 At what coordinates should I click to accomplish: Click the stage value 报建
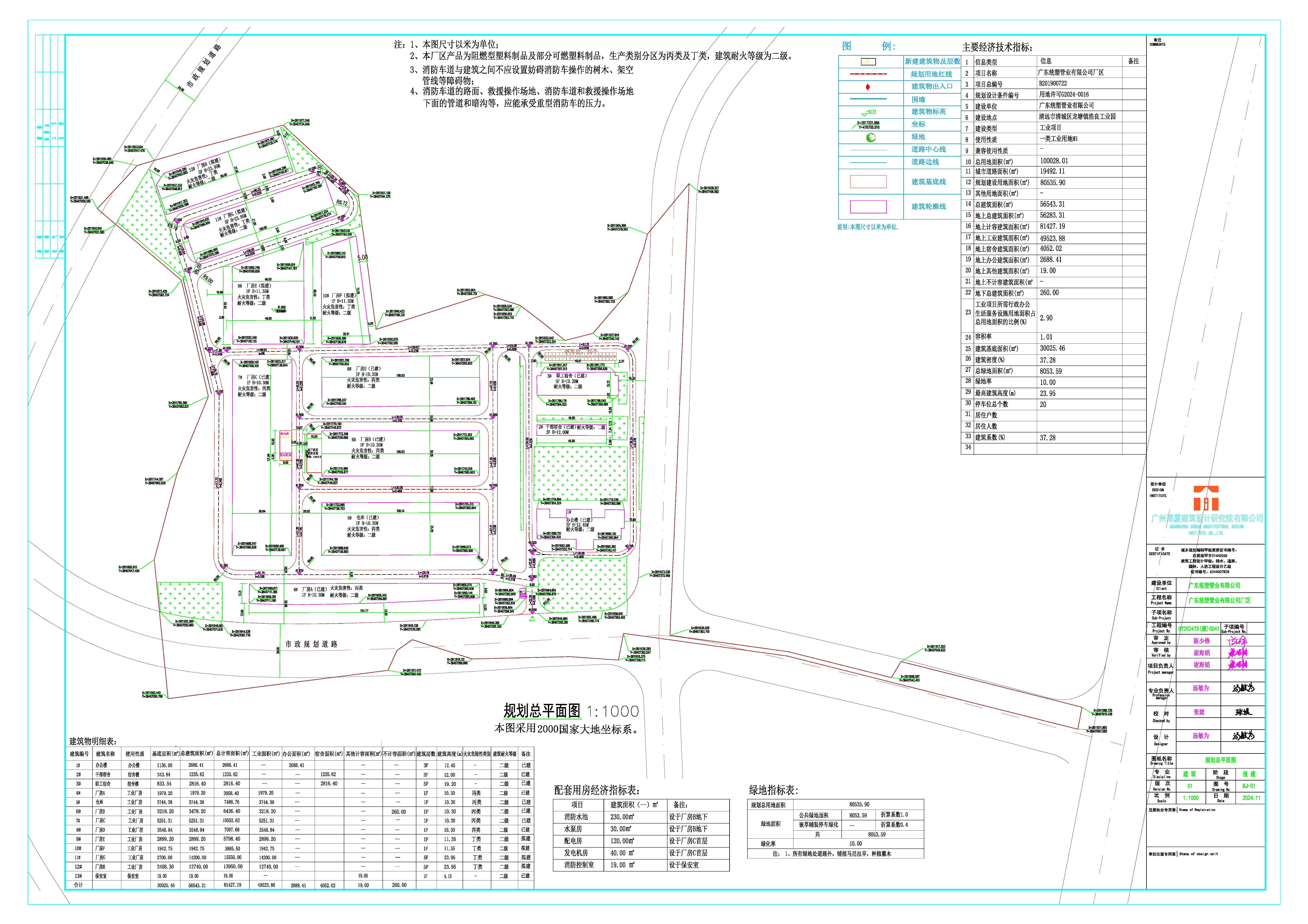tap(1249, 774)
